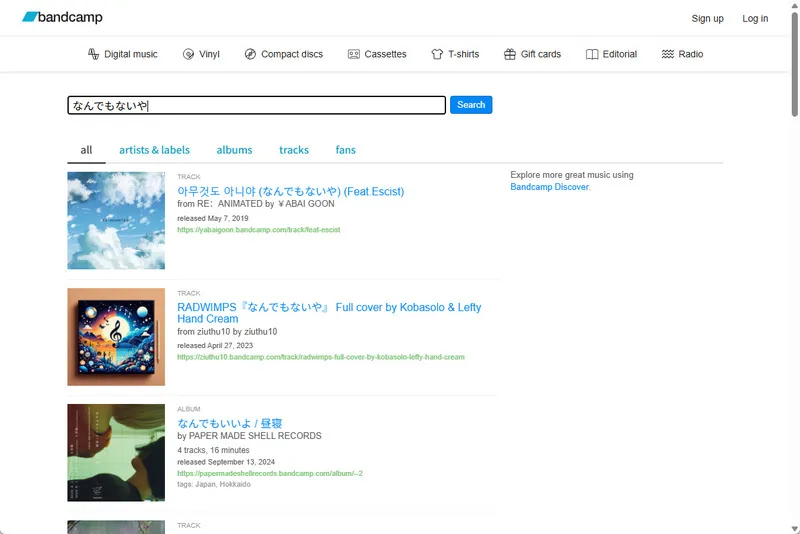Click the blue Search button
This screenshot has height=534, width=800.
tap(471, 105)
